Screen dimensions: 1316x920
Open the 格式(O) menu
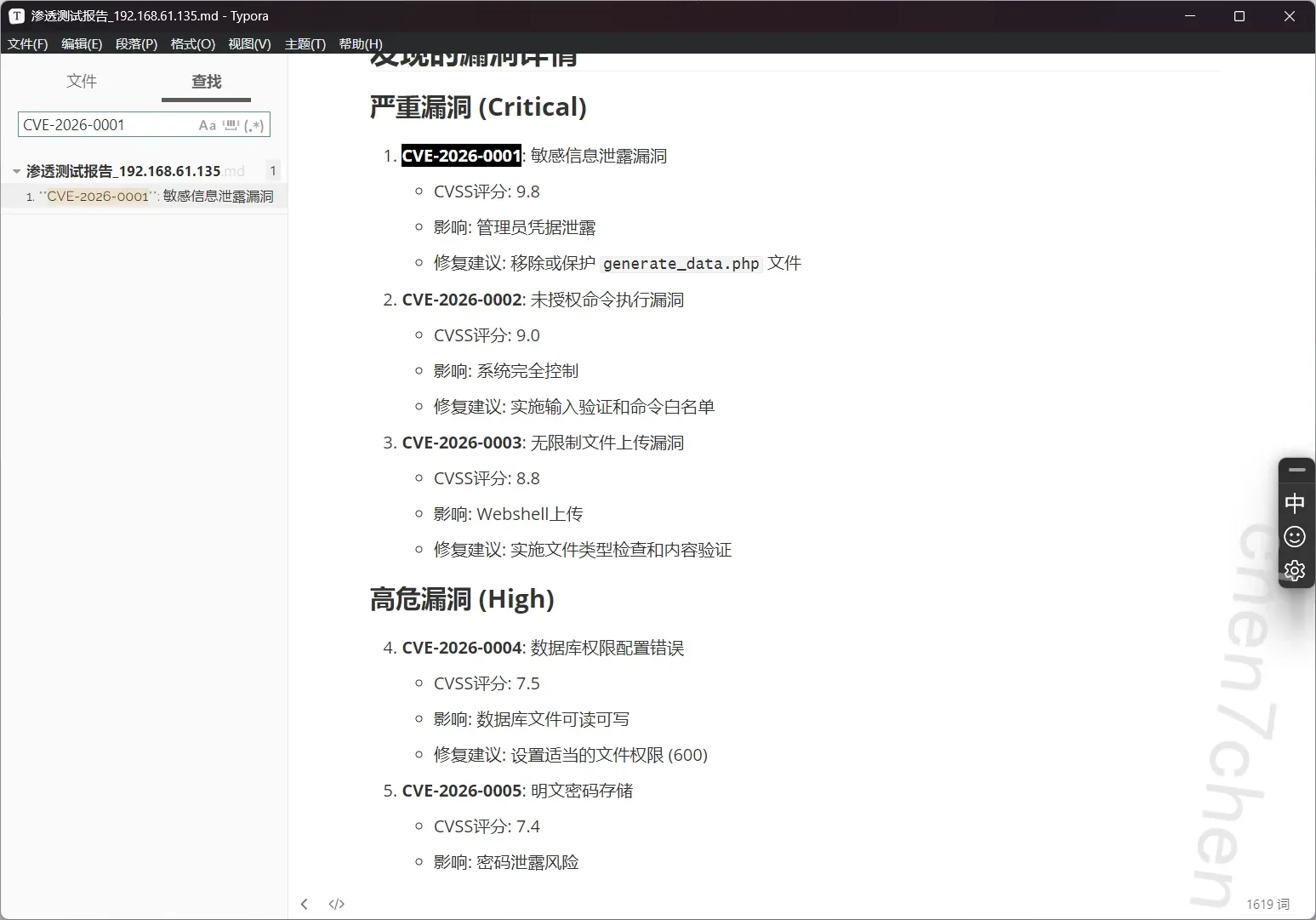click(192, 43)
